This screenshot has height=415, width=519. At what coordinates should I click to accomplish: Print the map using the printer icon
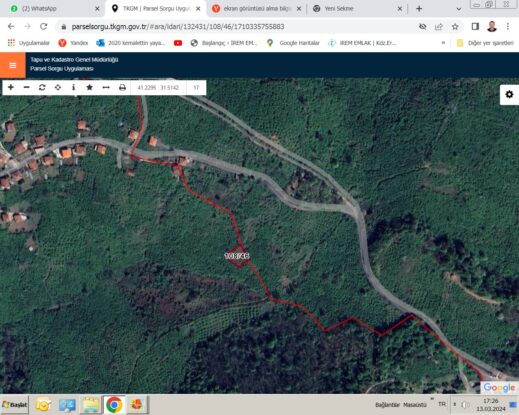click(x=122, y=87)
